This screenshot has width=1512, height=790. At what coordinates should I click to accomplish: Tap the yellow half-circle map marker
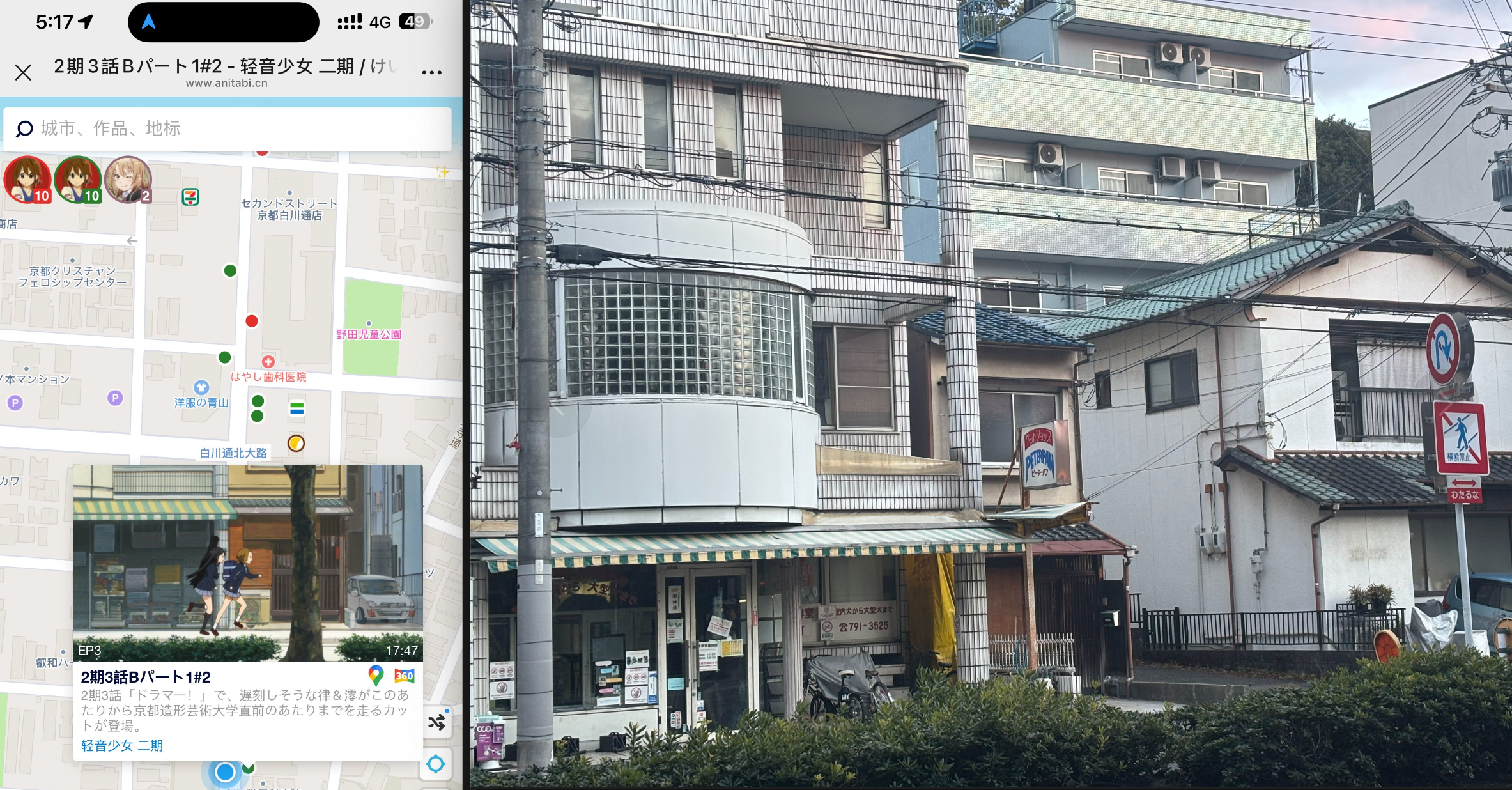click(296, 443)
